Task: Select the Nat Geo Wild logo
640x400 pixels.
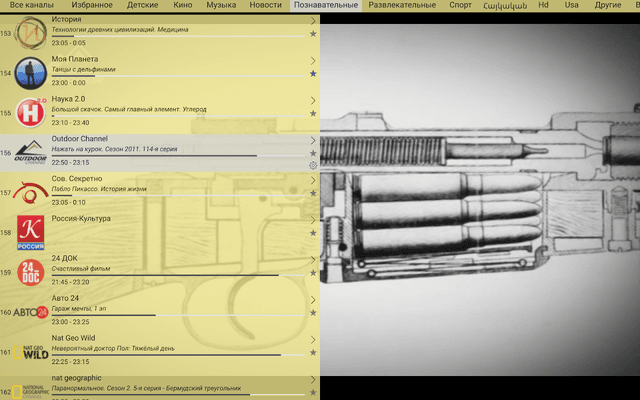Action: coord(31,352)
